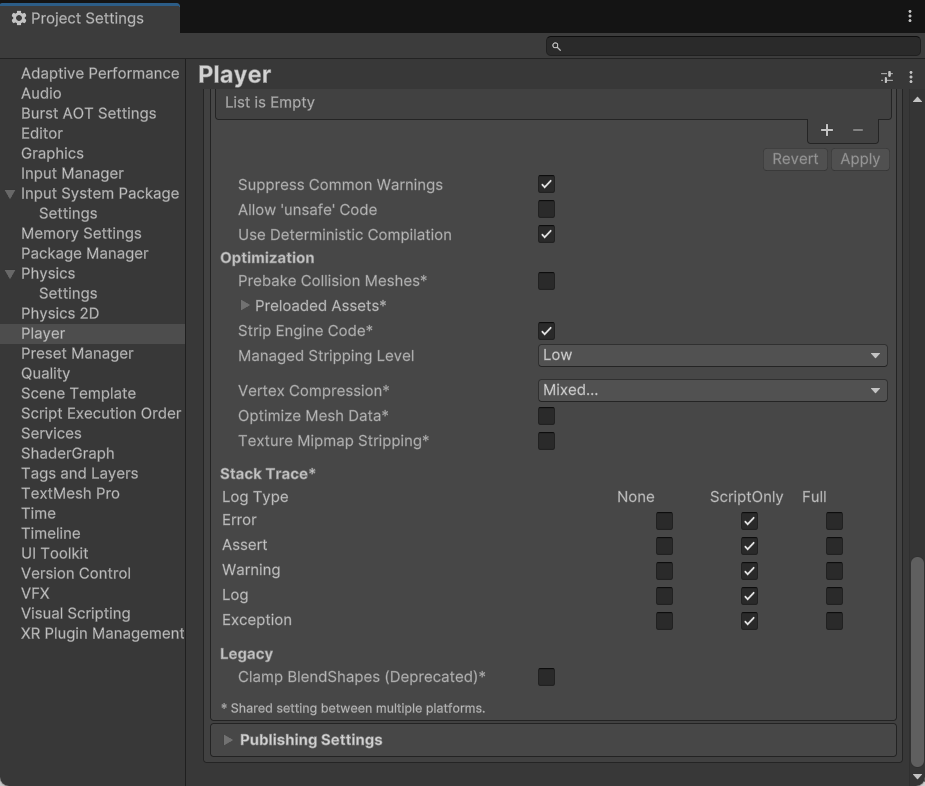
Task: Remove a list entry with minus icon
Action: click(x=858, y=130)
